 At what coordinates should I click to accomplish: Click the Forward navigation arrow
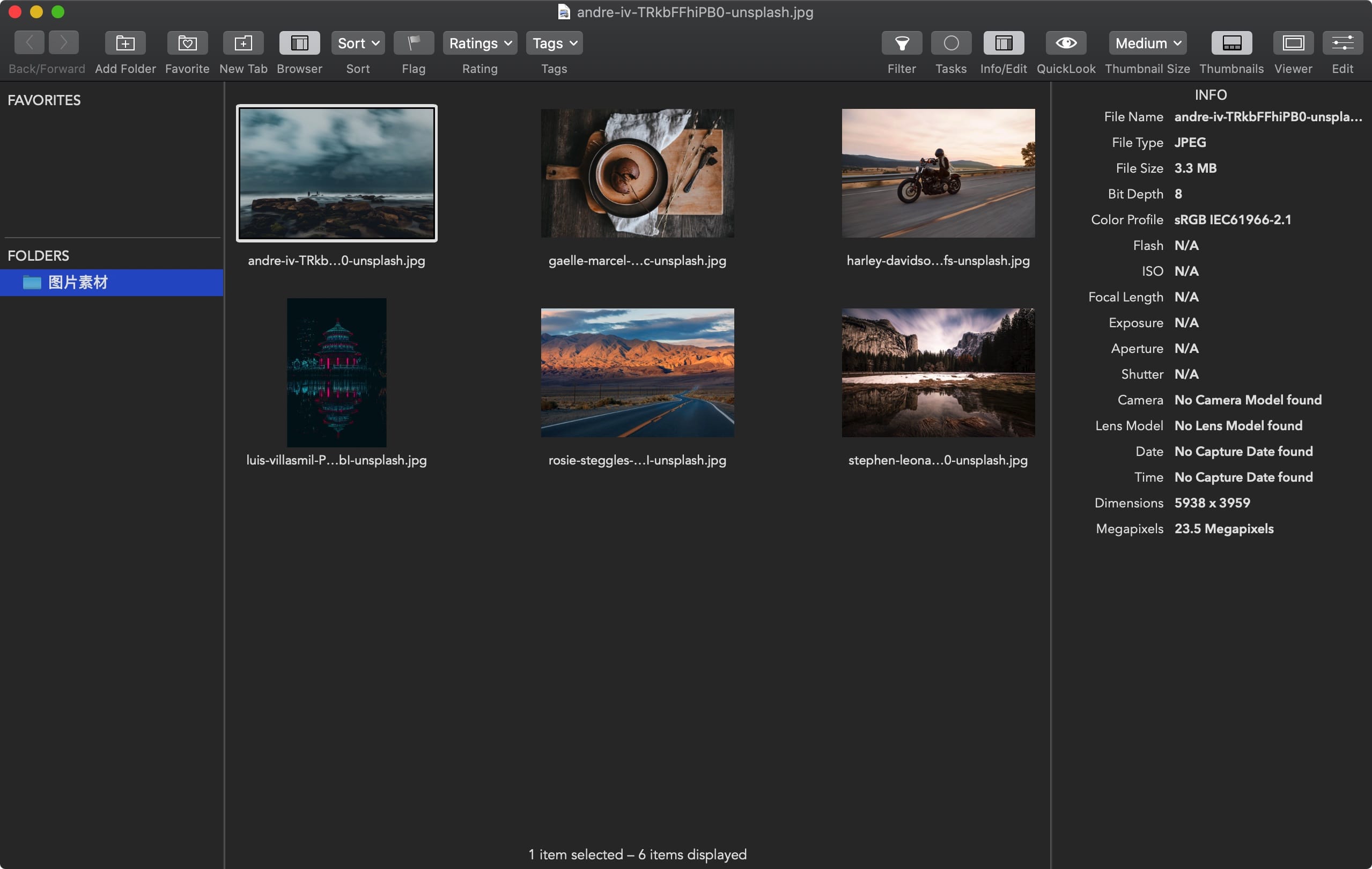pyautogui.click(x=63, y=43)
